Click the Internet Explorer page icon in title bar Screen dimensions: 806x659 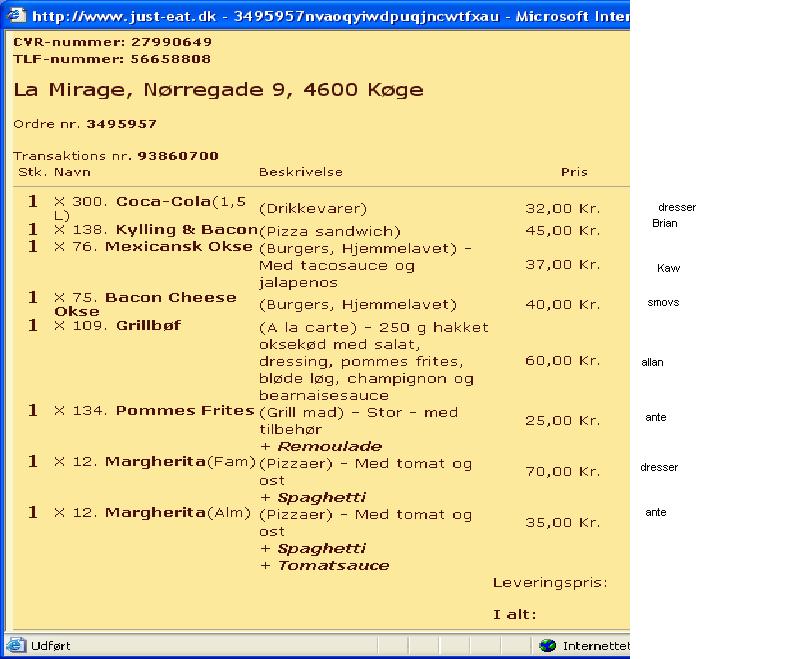click(17, 15)
